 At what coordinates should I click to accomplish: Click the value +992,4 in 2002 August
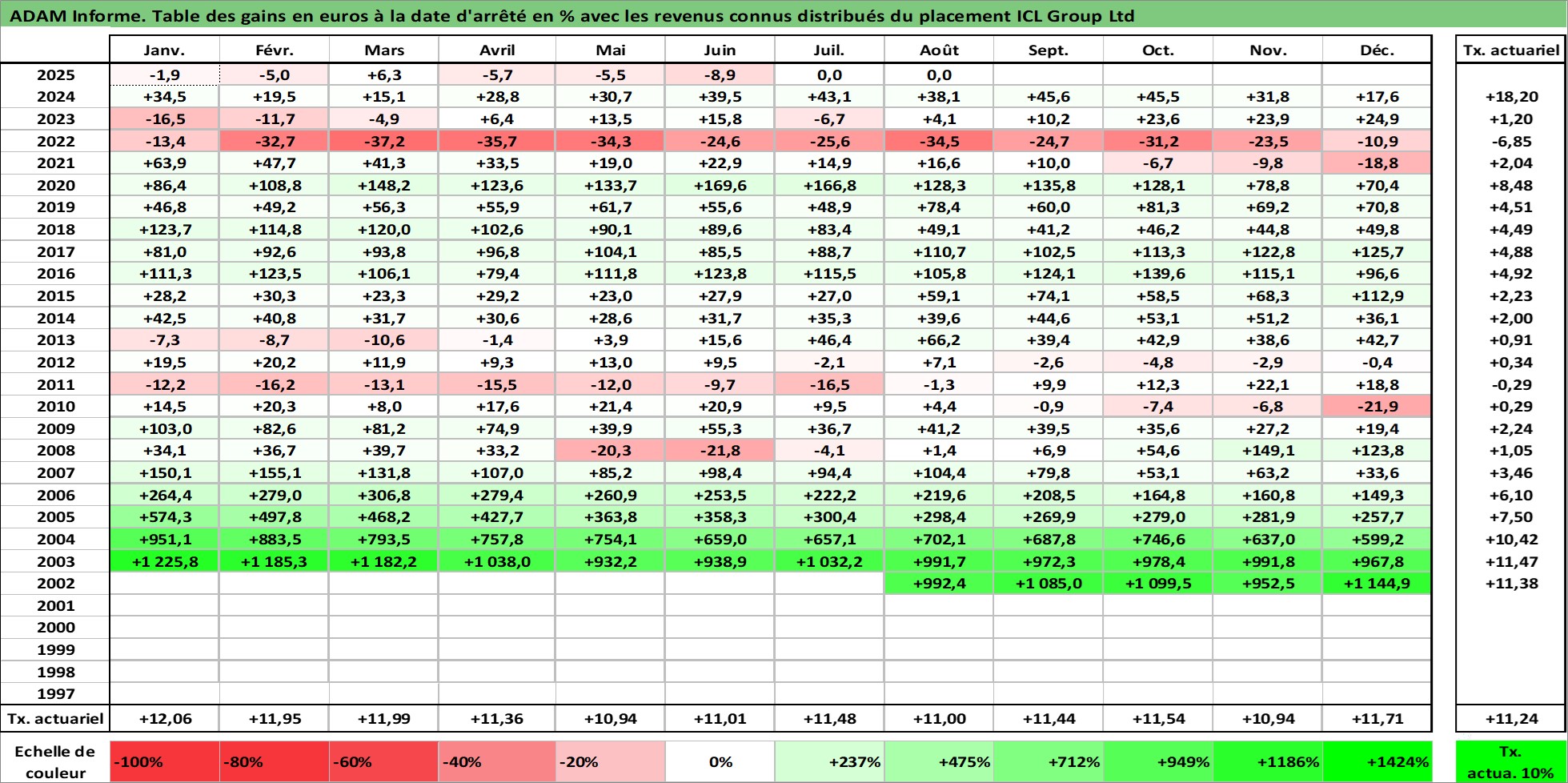(x=939, y=583)
